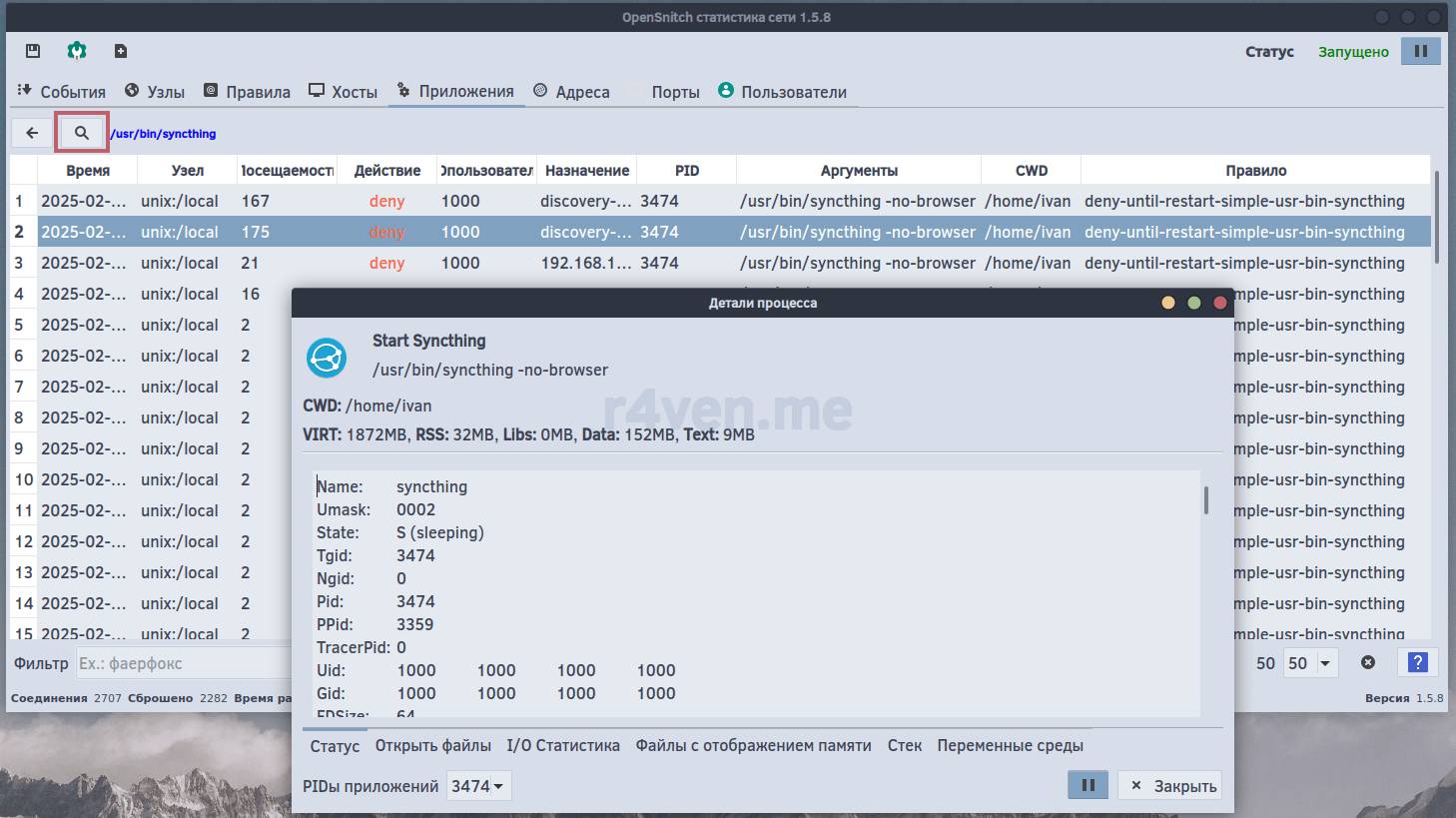This screenshot has width=1456, height=818.
Task: Click the save icon in the top toolbar
Action: 33,51
